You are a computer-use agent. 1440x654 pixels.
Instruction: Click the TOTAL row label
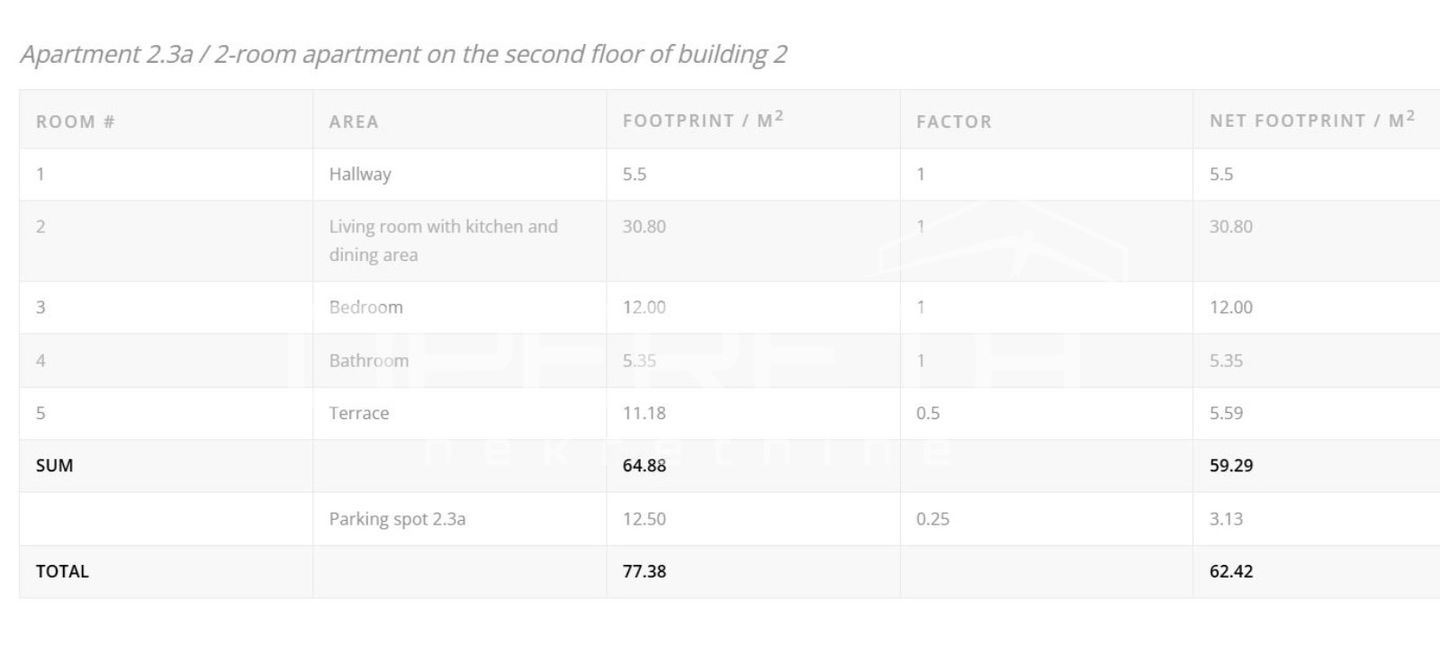[x=62, y=571]
